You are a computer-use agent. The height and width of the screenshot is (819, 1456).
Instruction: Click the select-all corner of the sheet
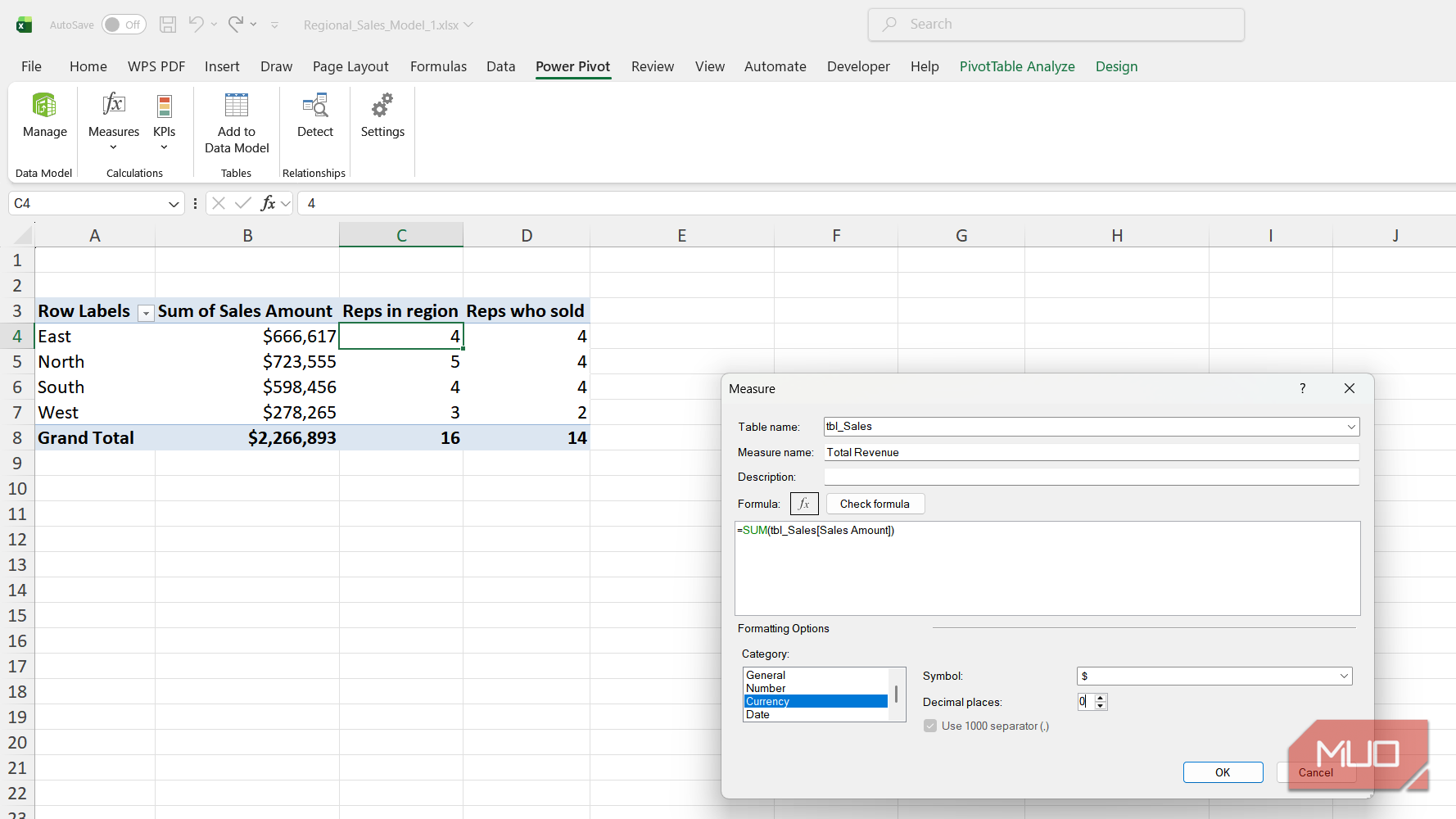22,236
